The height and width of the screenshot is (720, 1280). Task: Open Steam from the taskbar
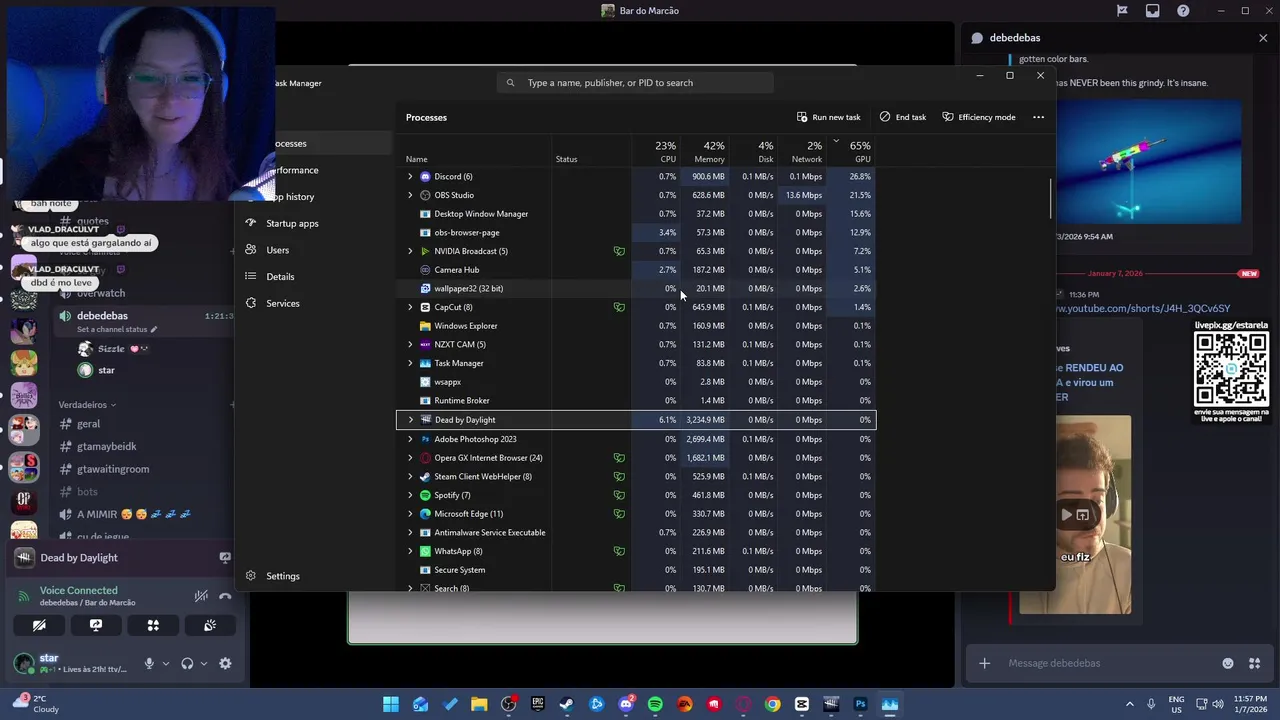567,704
